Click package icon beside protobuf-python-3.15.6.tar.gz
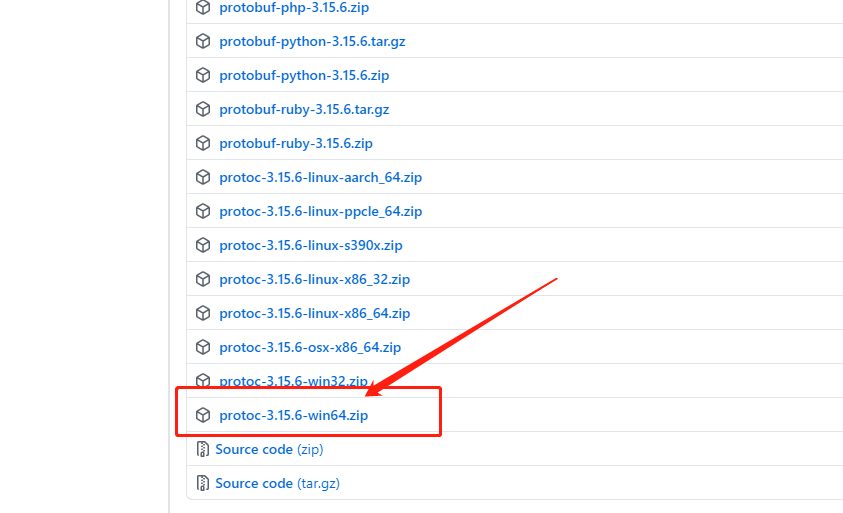This screenshot has height=513, width=843. [203, 42]
